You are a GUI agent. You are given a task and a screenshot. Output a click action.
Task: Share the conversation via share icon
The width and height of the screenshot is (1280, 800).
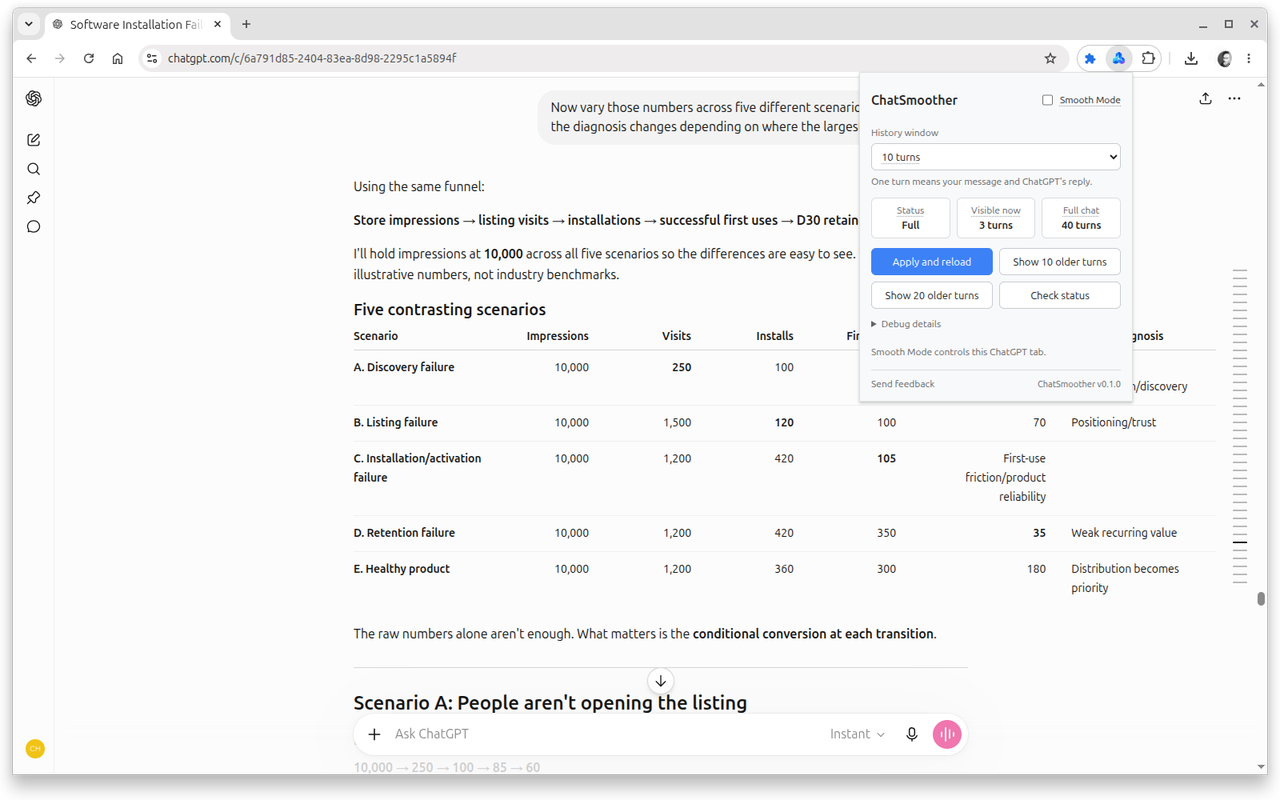pyautogui.click(x=1206, y=98)
